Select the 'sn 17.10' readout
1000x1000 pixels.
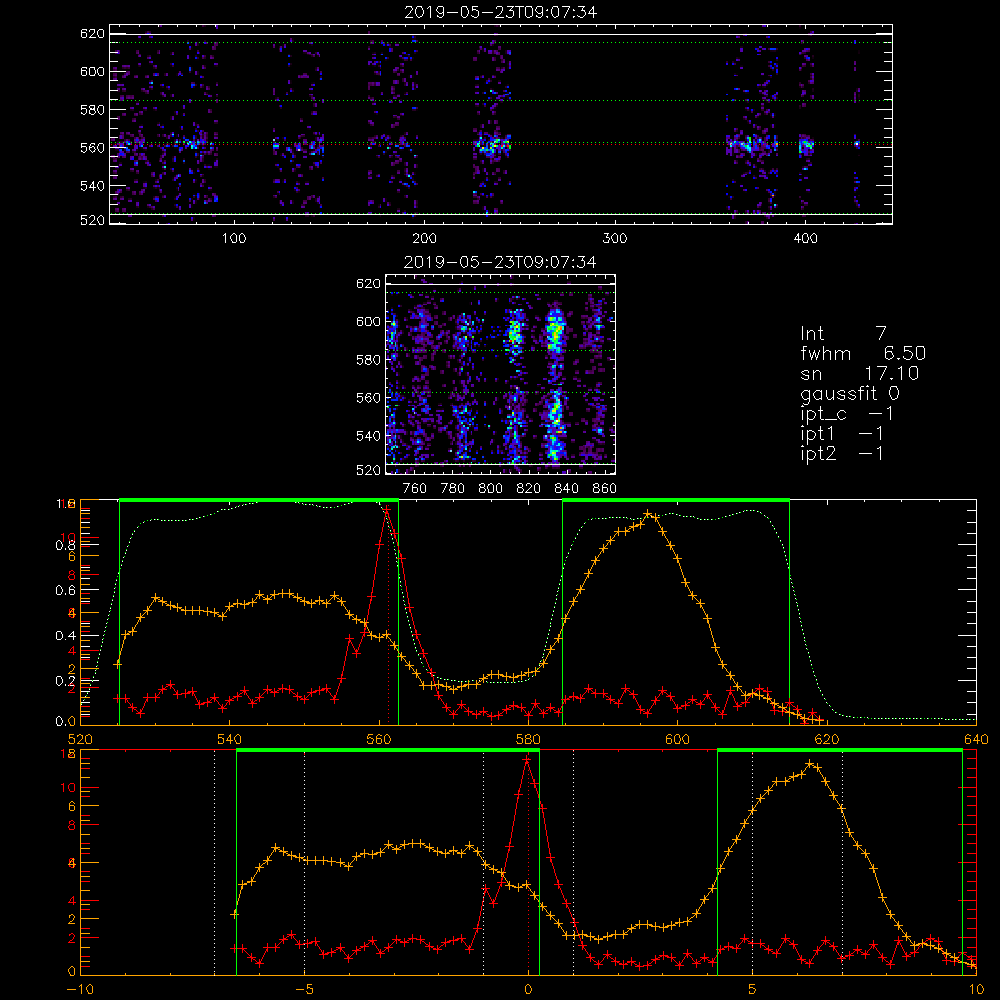click(860, 373)
